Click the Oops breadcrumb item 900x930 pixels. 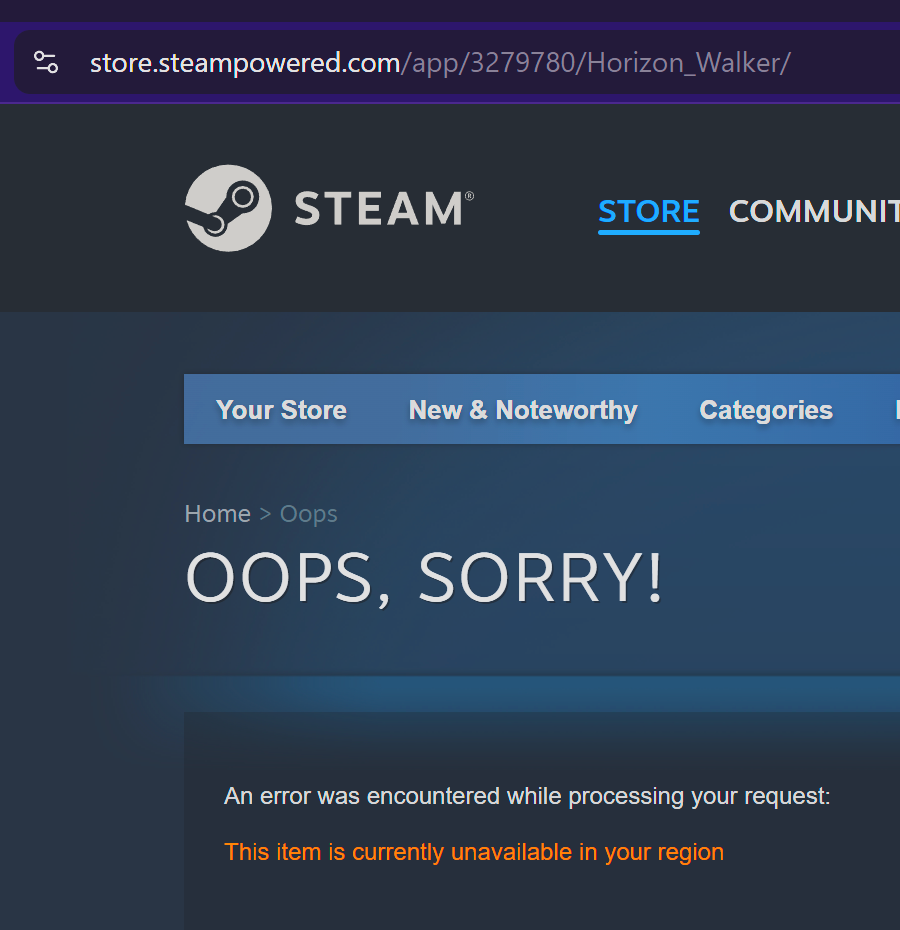tap(309, 514)
